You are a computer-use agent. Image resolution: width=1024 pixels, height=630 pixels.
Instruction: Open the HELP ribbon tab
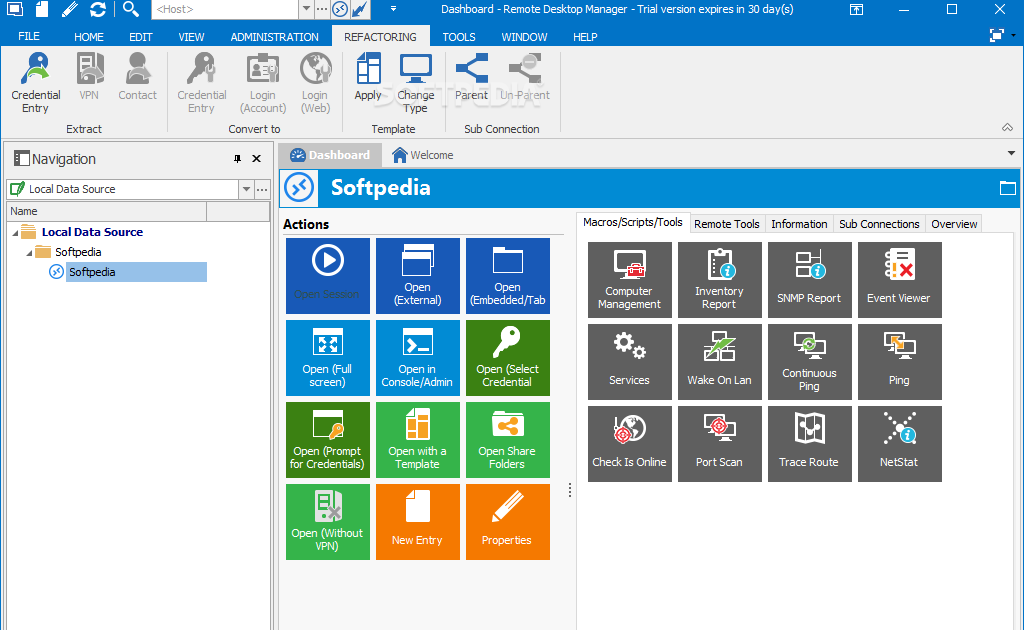(585, 37)
